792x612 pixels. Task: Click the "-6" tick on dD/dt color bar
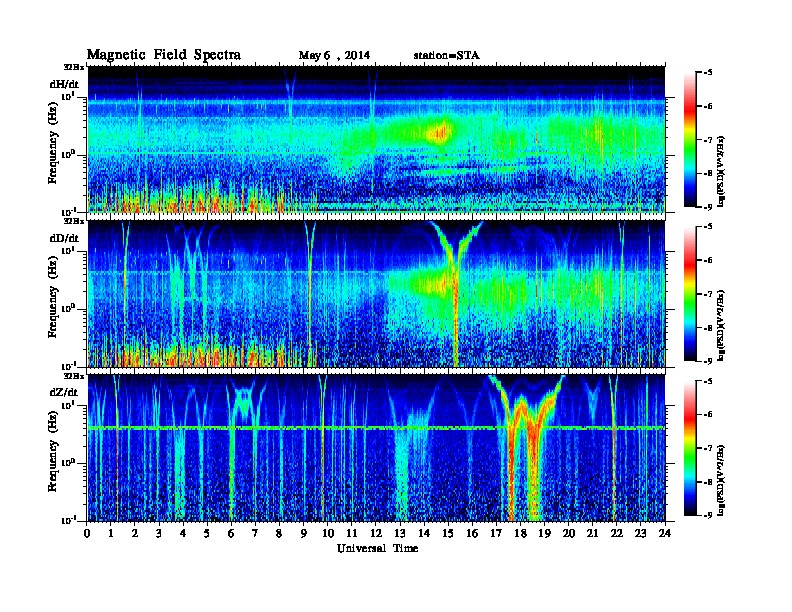tap(708, 261)
